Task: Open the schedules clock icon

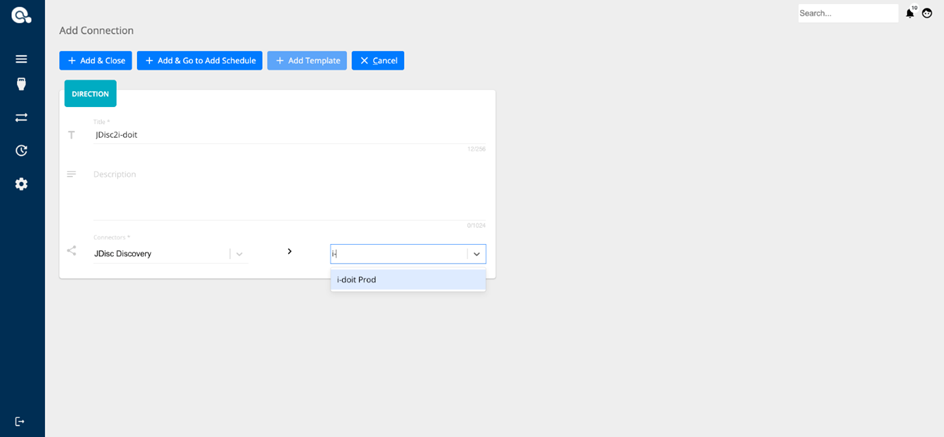Action: [21, 151]
